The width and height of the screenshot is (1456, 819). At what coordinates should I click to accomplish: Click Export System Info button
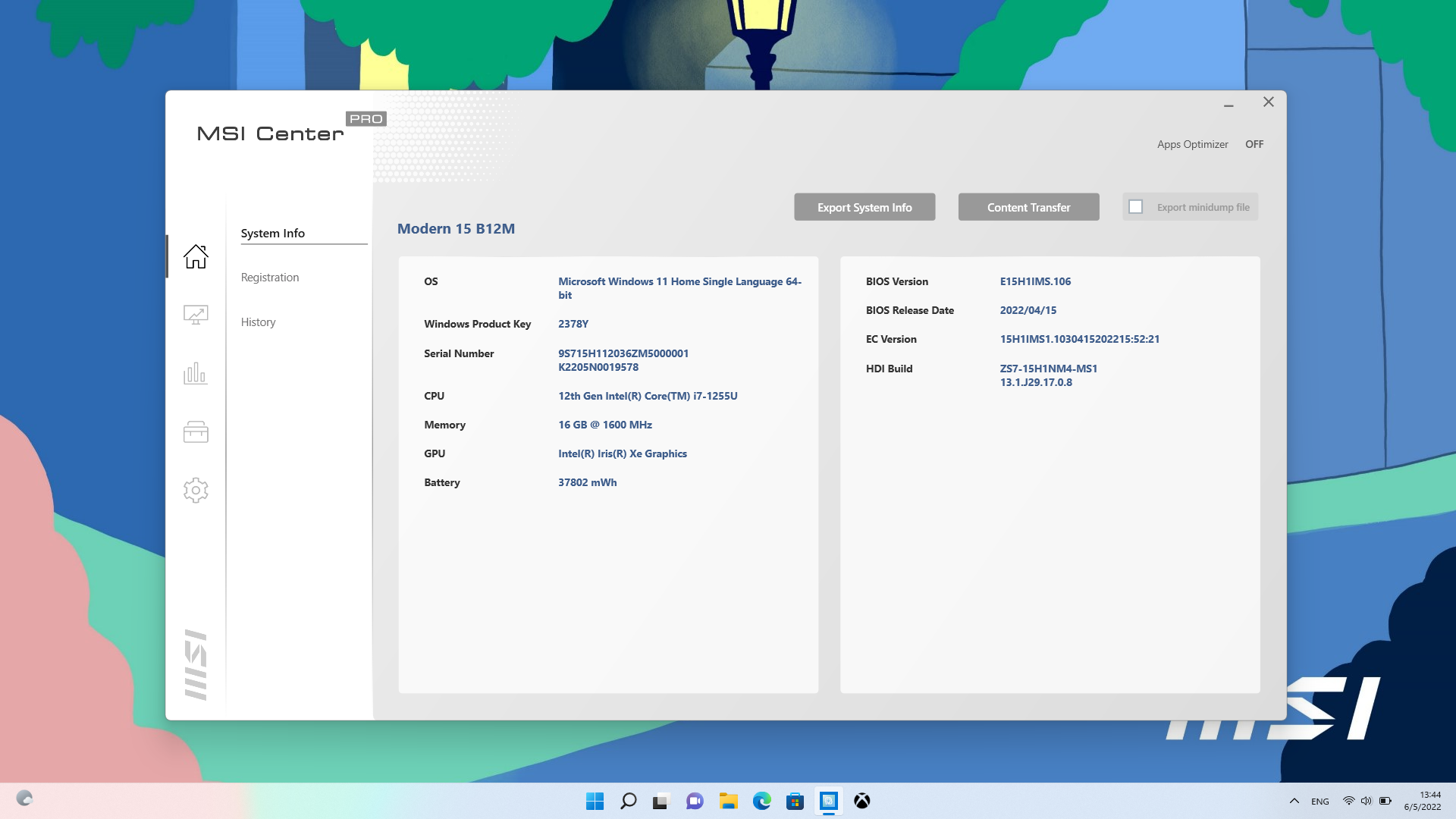pyautogui.click(x=864, y=207)
